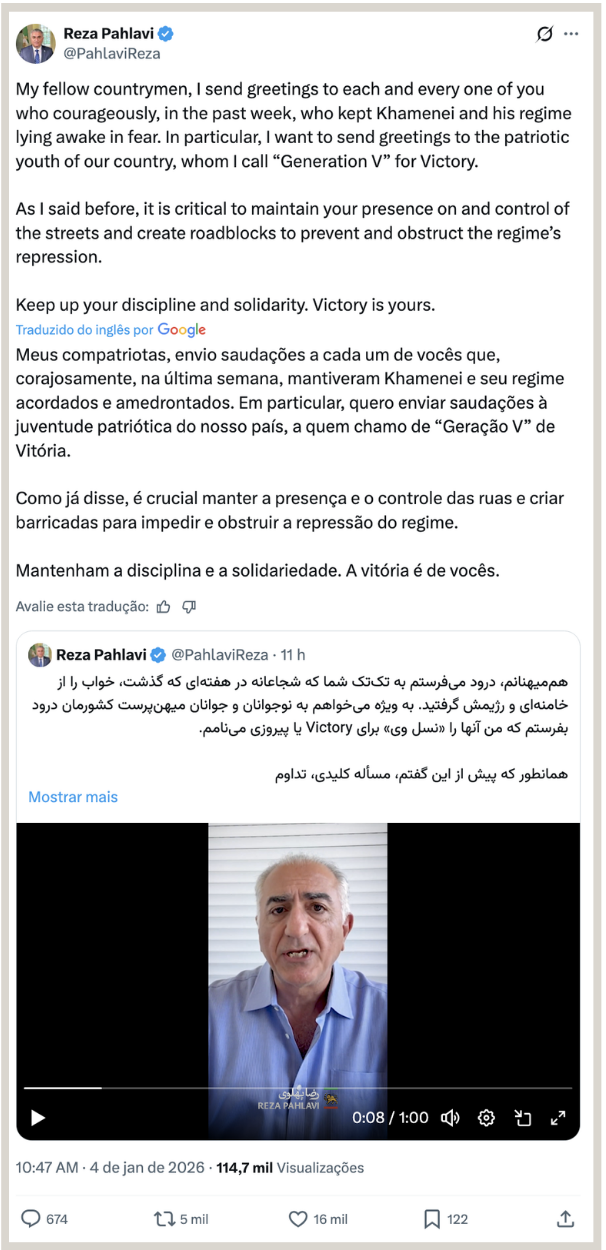Click the thumbs up translation rating
Screen dimensions: 606x1250
(164, 606)
